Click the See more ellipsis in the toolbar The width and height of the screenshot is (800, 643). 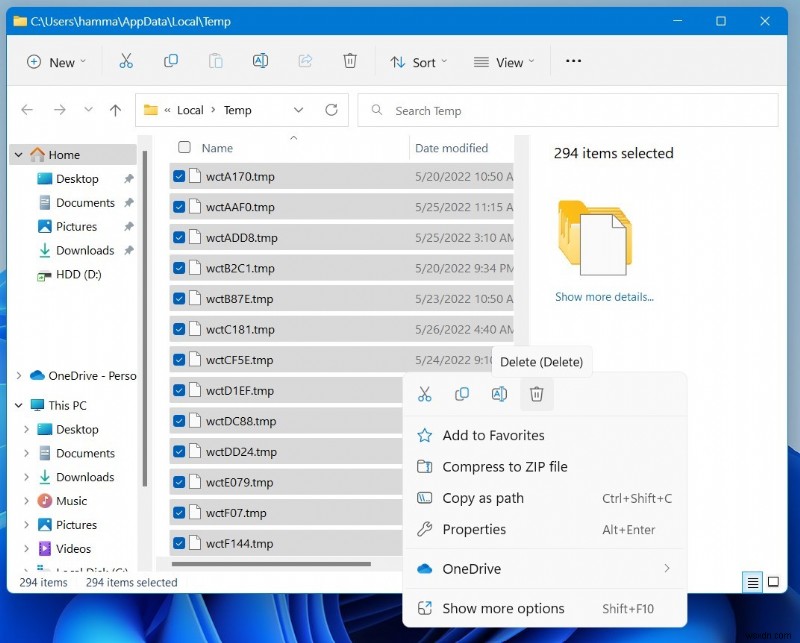pyautogui.click(x=573, y=61)
